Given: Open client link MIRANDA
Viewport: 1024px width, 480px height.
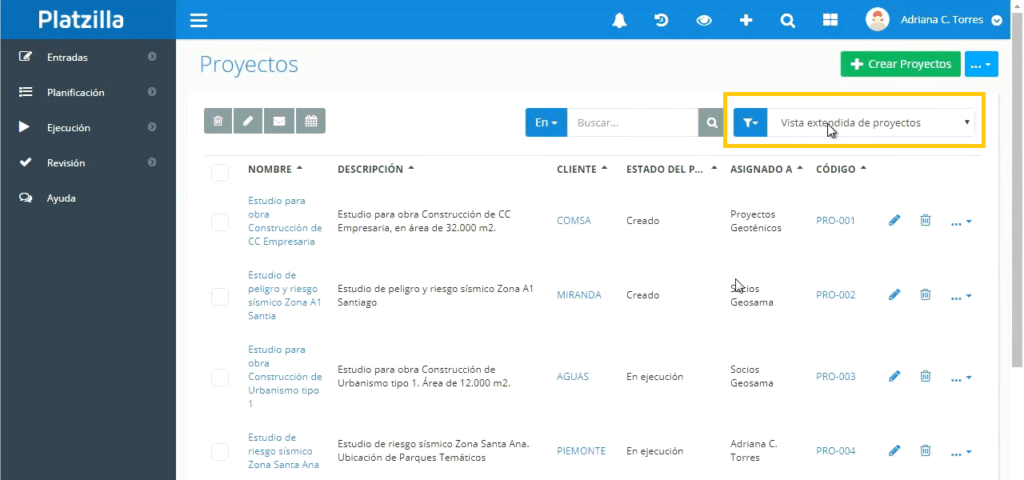Looking at the screenshot, I should [x=579, y=295].
